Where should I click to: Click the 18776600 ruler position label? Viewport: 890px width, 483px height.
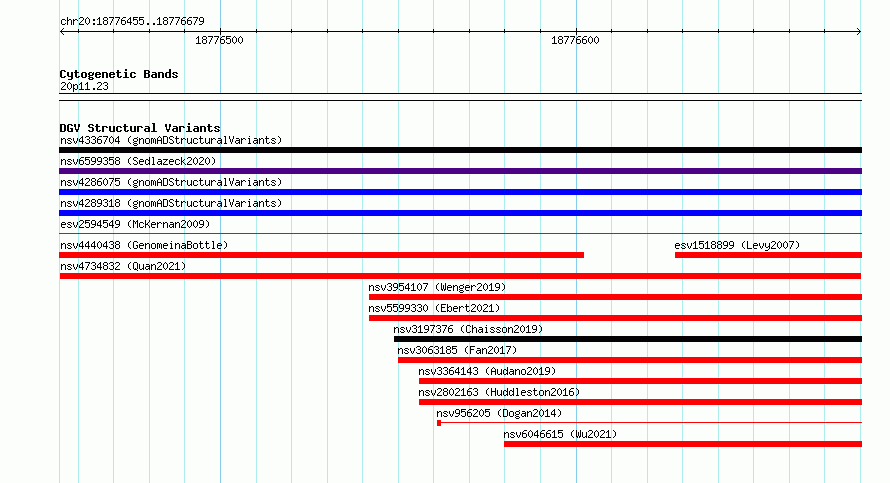pyautogui.click(x=575, y=40)
